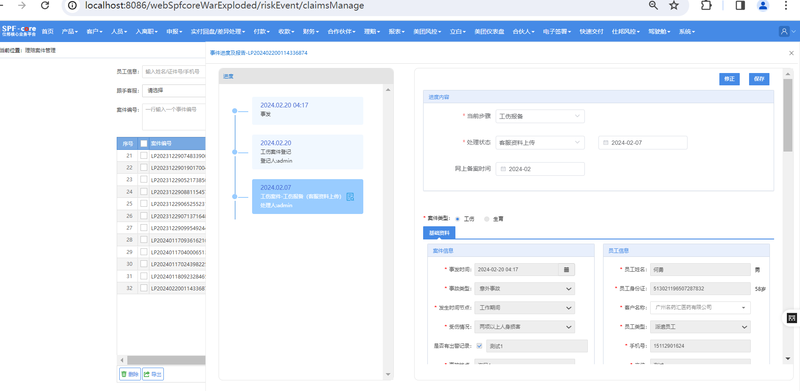Switch to the 基础资料 tab
This screenshot has width=800, height=391.
click(x=439, y=233)
